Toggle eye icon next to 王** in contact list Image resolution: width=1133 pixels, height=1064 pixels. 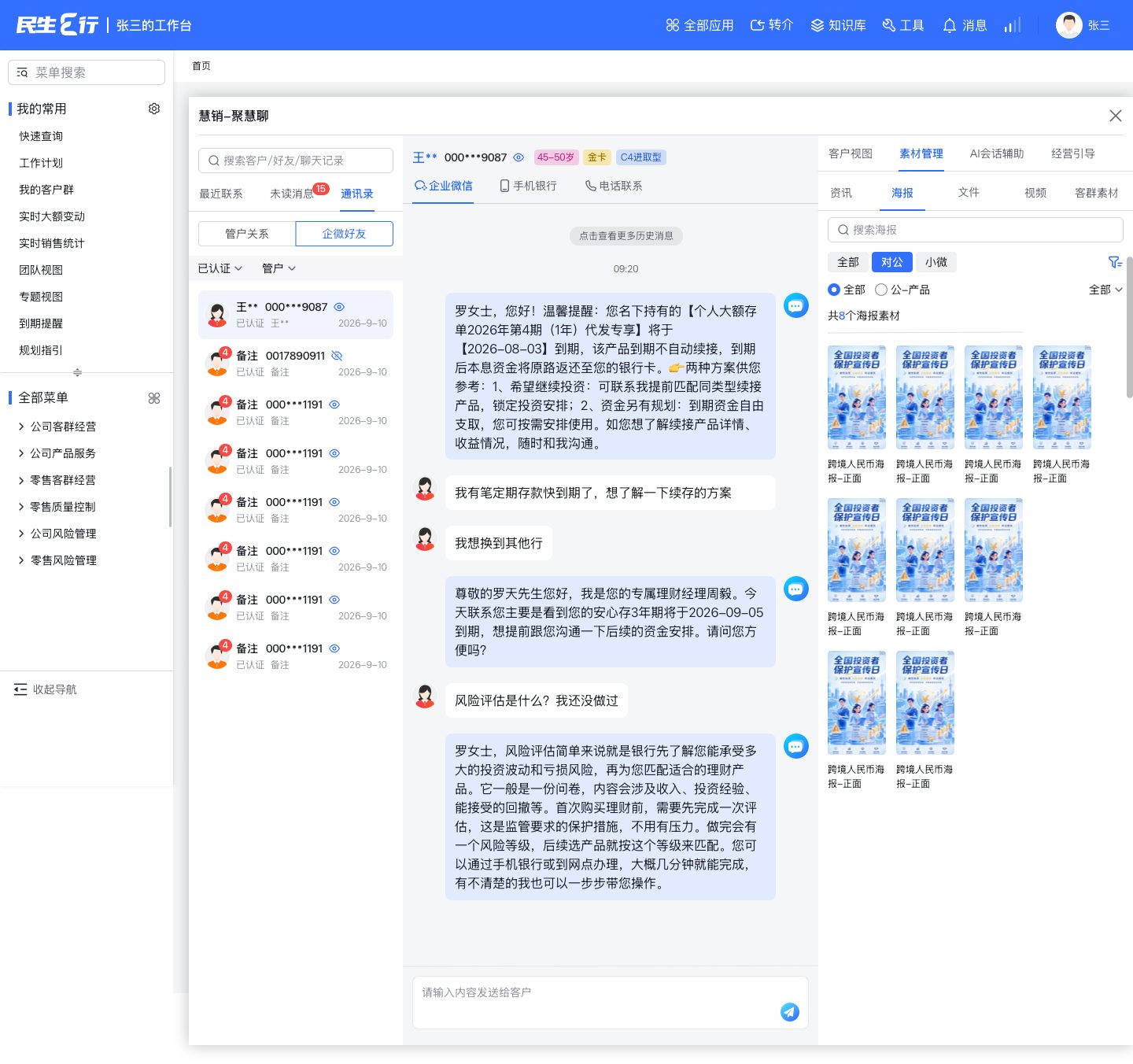coord(339,307)
